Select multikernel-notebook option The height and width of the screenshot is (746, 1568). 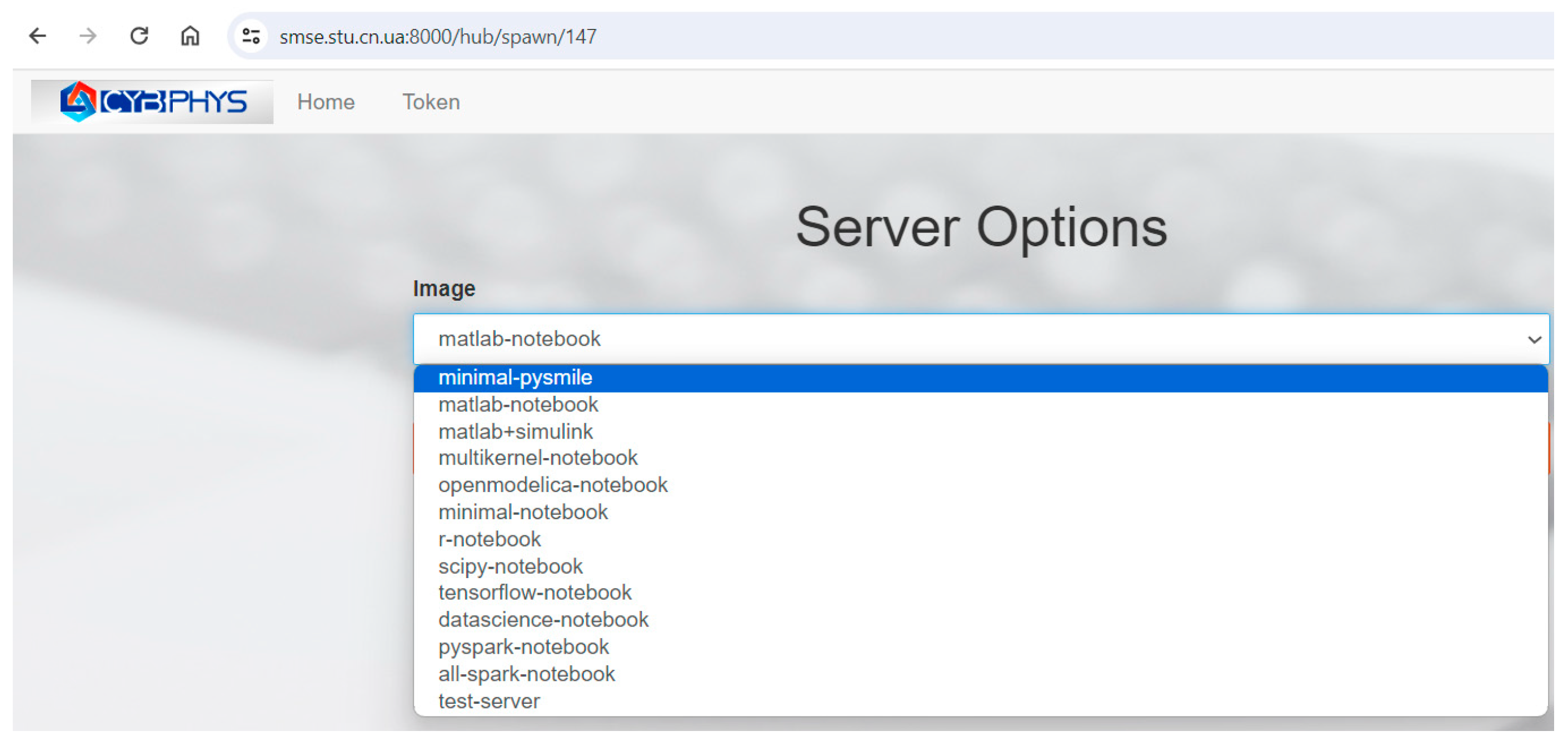537,457
